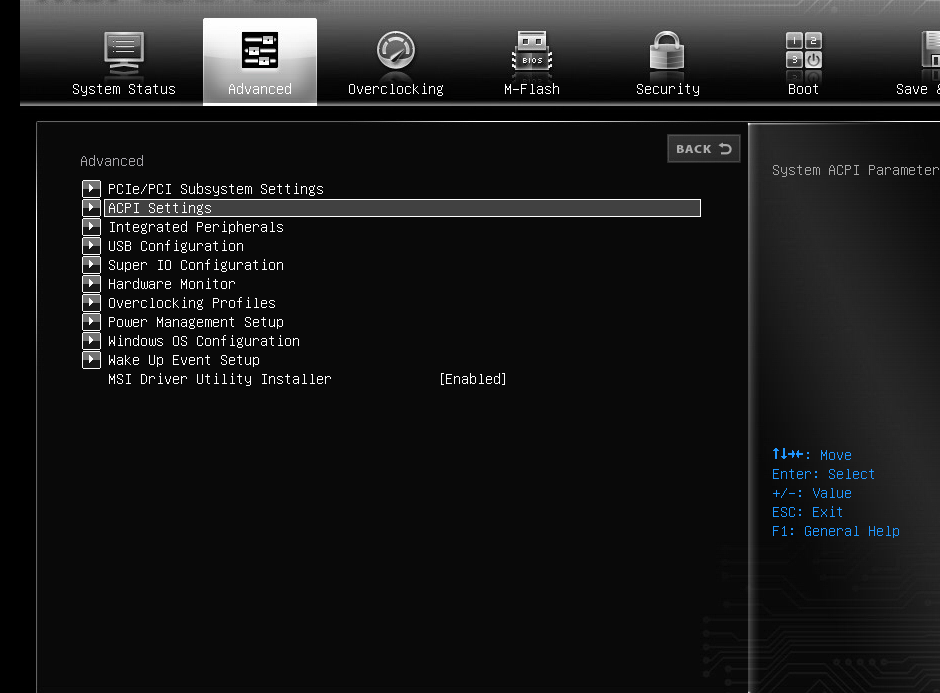The image size is (940, 693).
Task: Click the Enter: Select hint
Action: tap(823, 474)
